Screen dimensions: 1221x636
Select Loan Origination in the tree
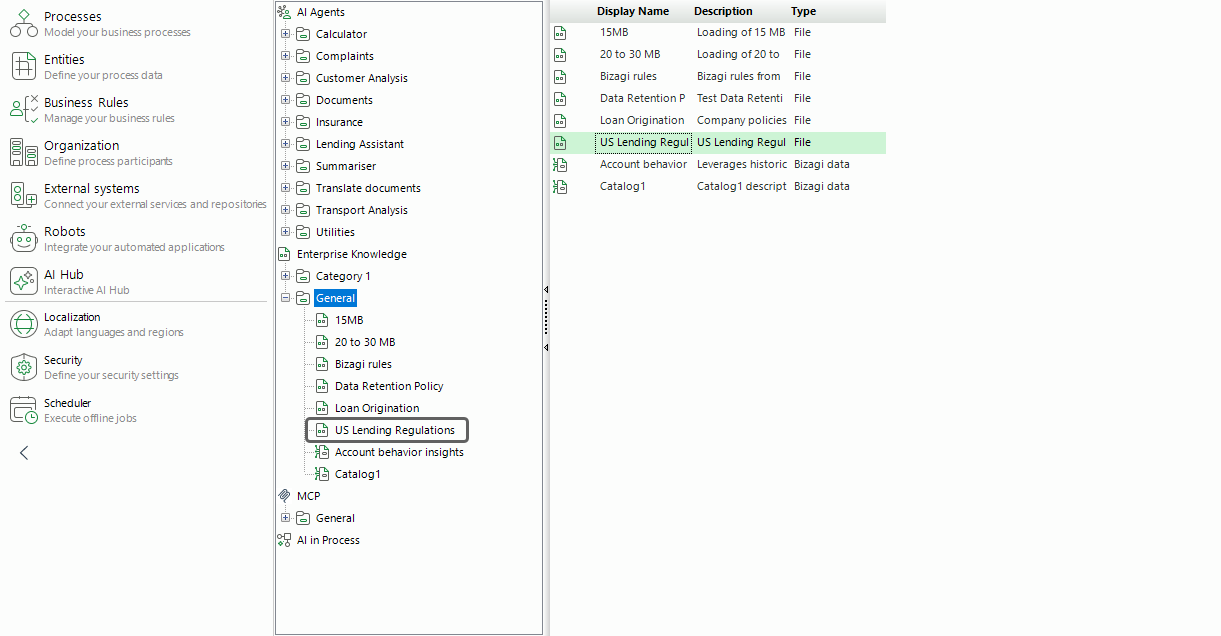coord(377,408)
